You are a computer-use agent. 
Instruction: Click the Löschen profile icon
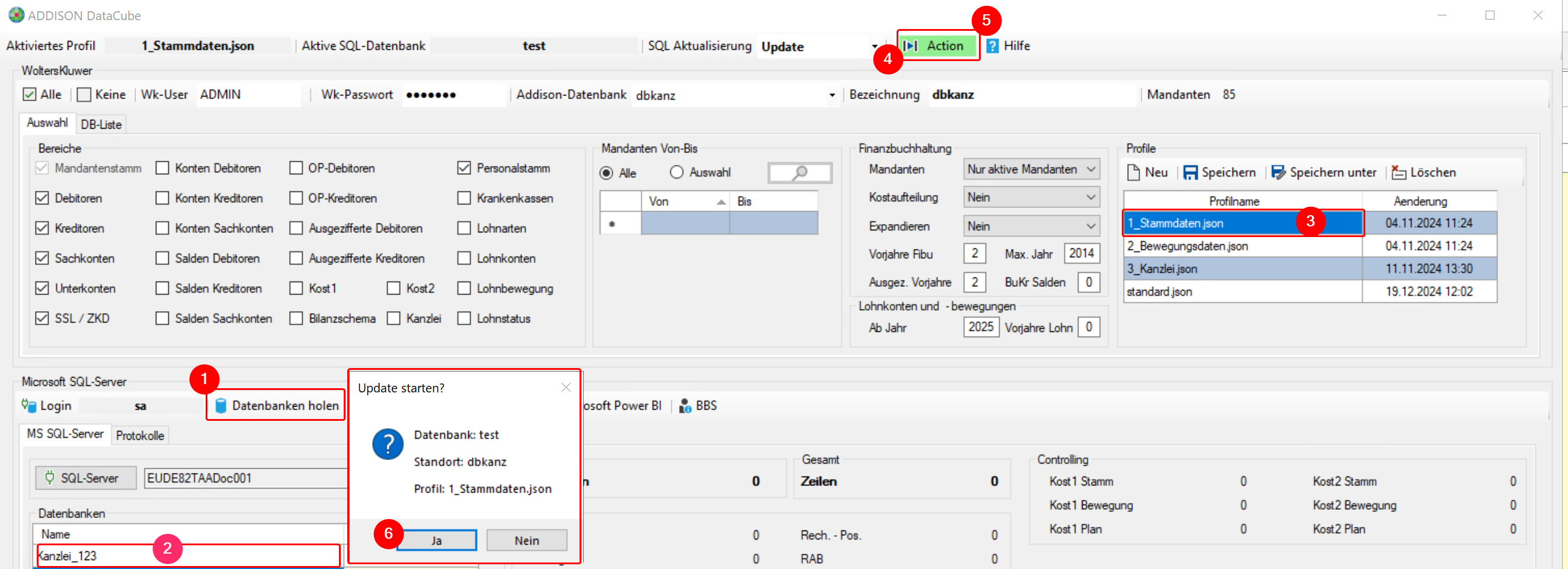tap(1399, 173)
